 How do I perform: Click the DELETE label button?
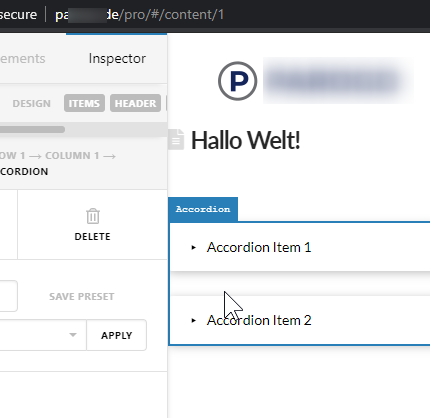[x=93, y=237]
